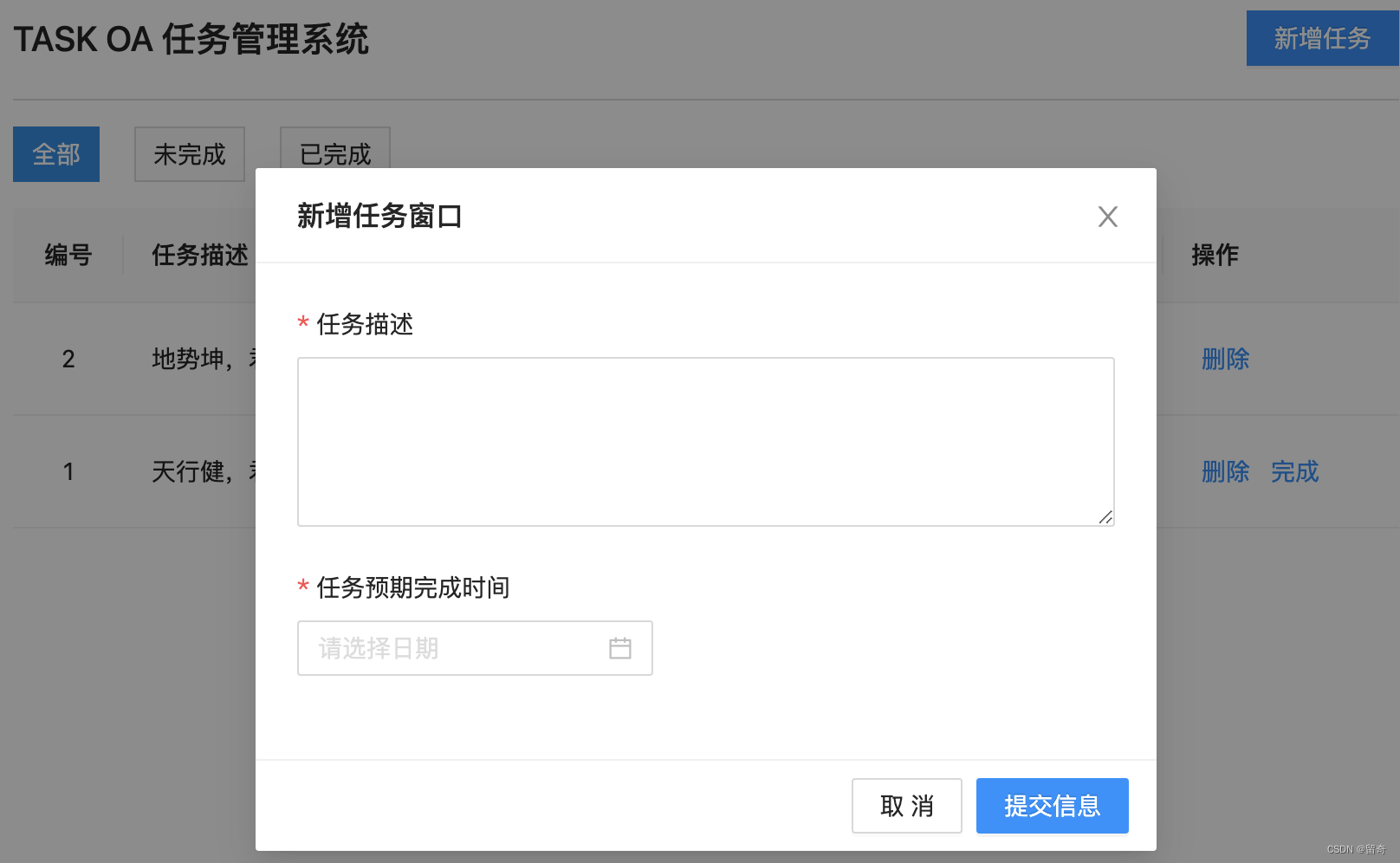1400x863 pixels.
Task: Click the 新增任务窗口 dialog title
Action: 379,216
